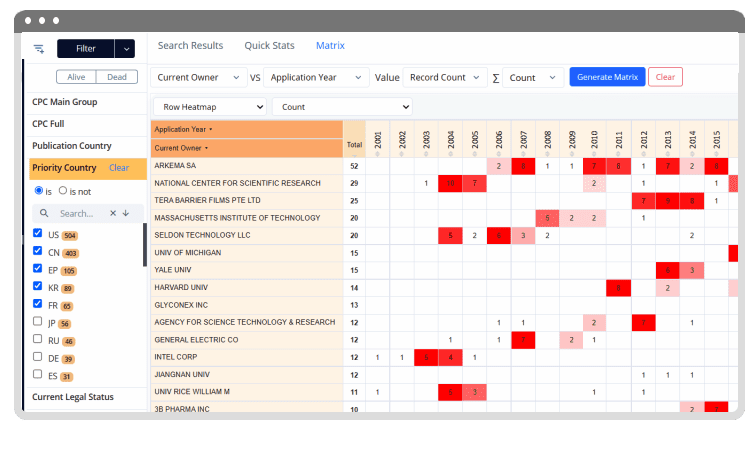Click the sort icon under 2015 column

(717, 154)
